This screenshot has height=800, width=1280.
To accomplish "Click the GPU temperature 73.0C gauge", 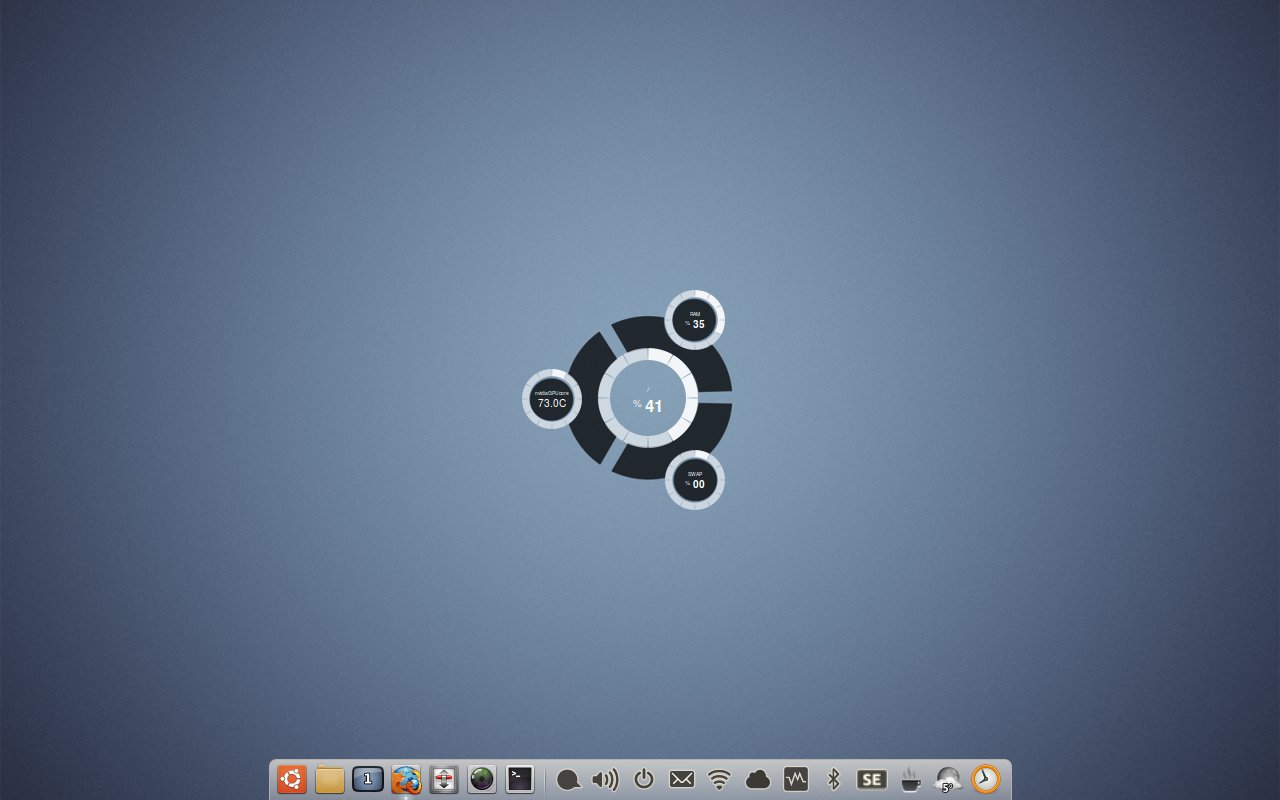I will 552,399.
